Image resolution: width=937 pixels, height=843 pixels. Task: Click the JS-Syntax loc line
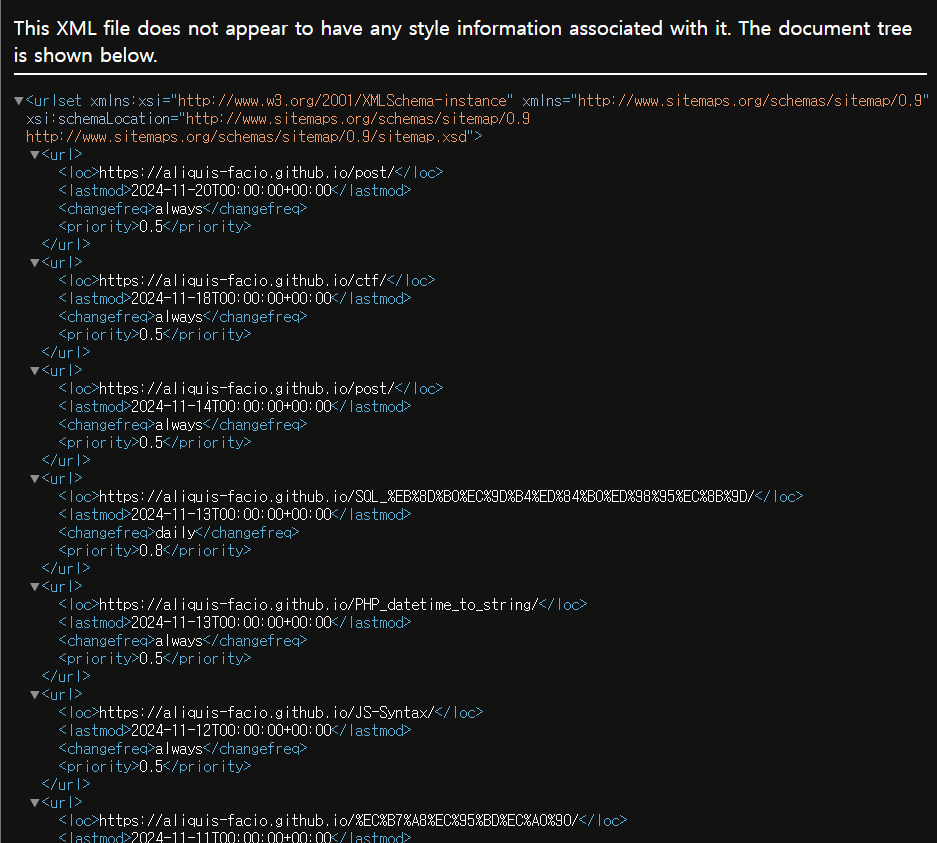pos(271,713)
